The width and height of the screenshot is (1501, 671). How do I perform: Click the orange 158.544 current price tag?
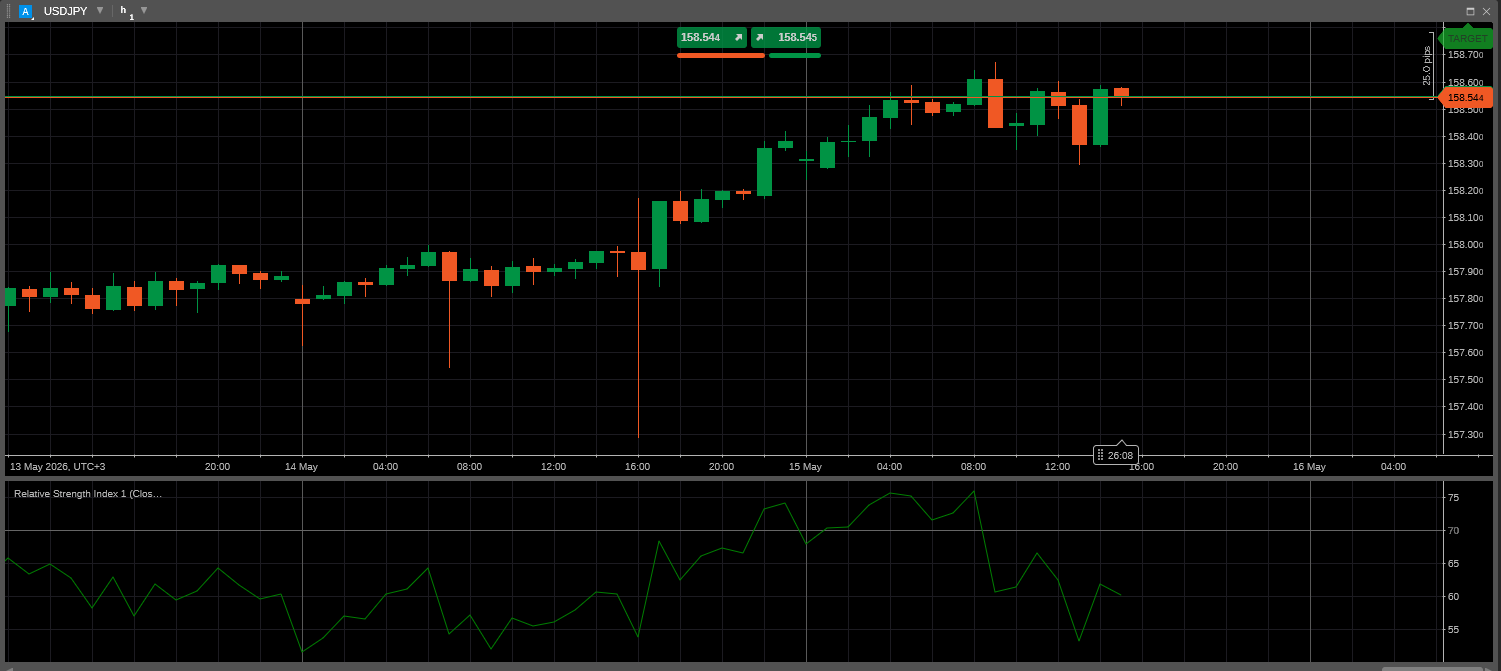pos(1465,97)
